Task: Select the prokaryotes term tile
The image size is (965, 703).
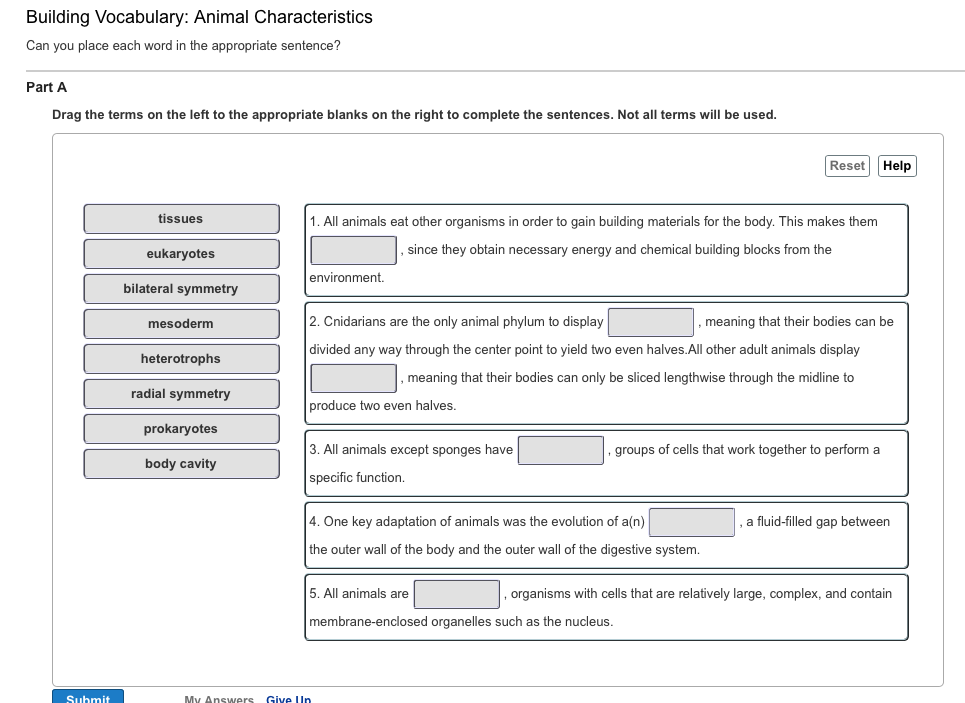Action: tap(181, 428)
